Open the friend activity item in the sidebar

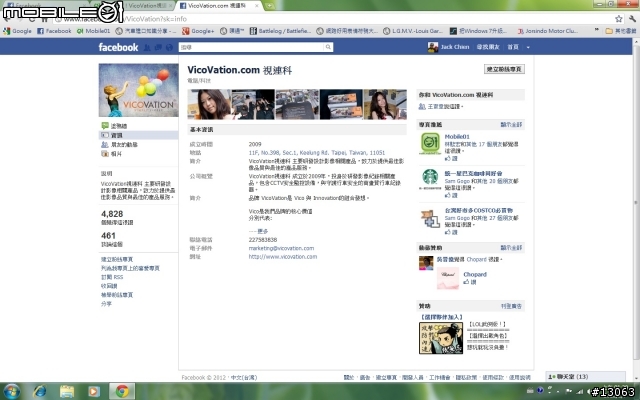point(119,144)
